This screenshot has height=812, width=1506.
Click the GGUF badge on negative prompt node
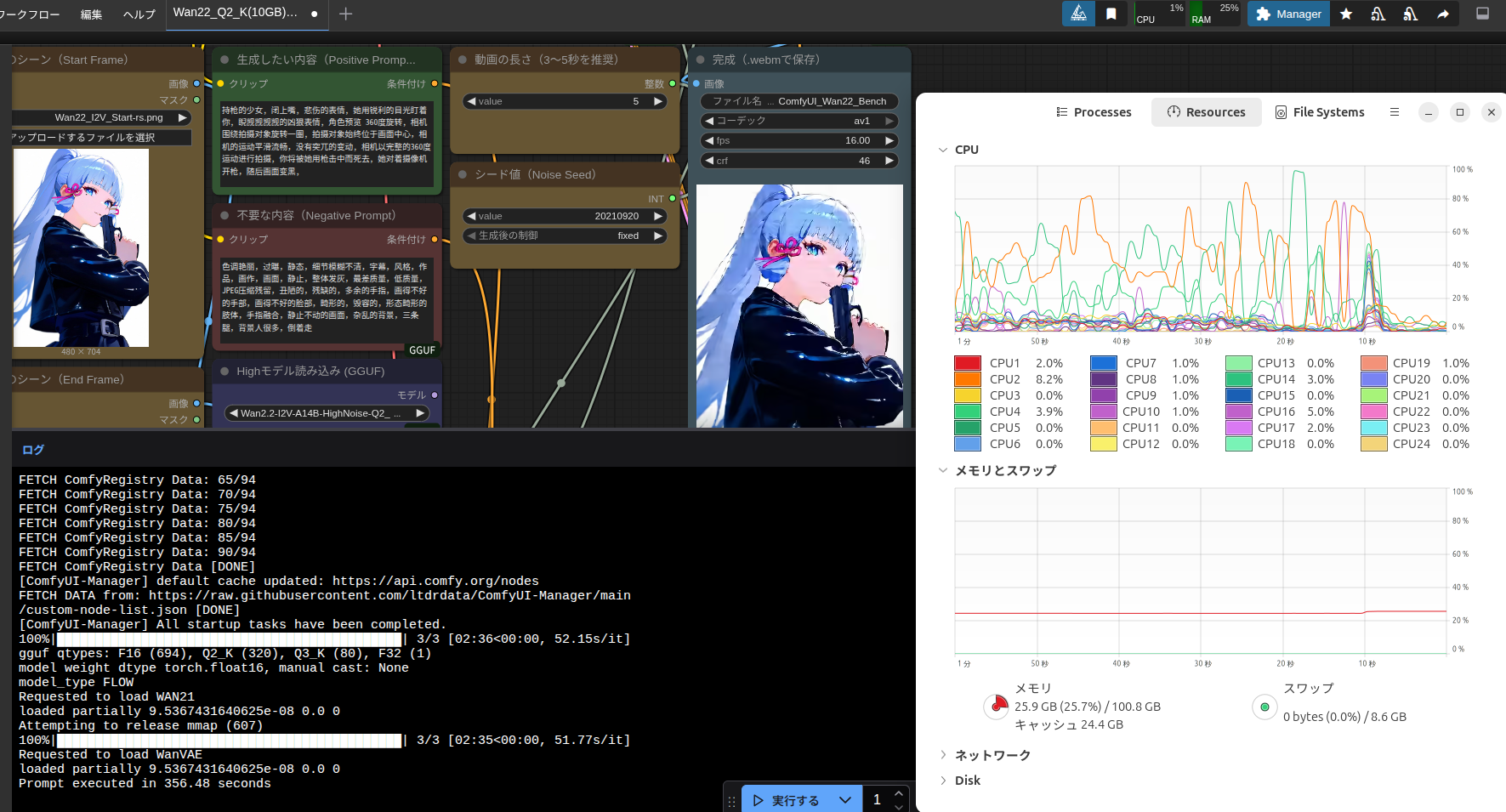(422, 350)
